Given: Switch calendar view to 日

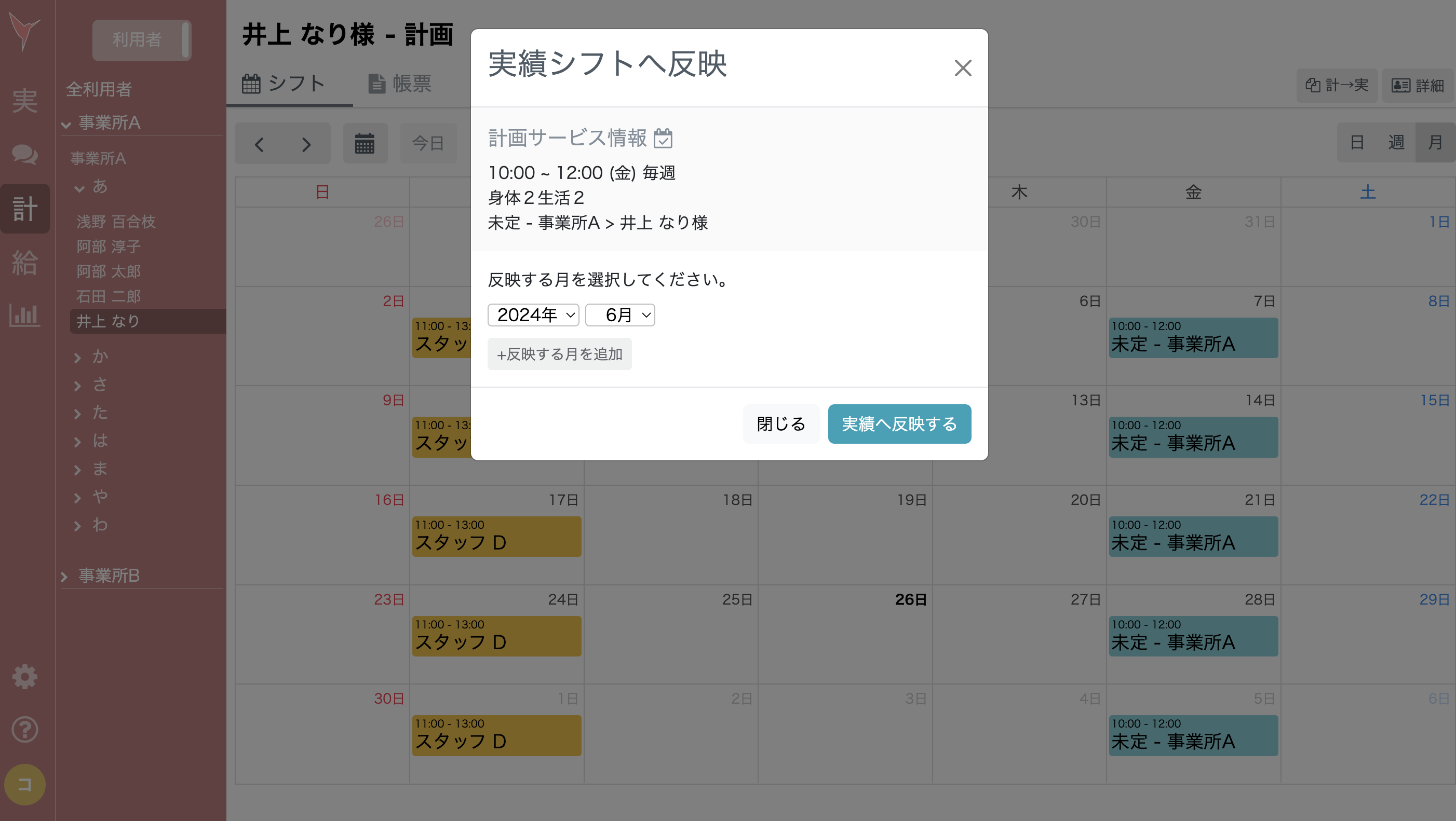Looking at the screenshot, I should [x=1356, y=142].
